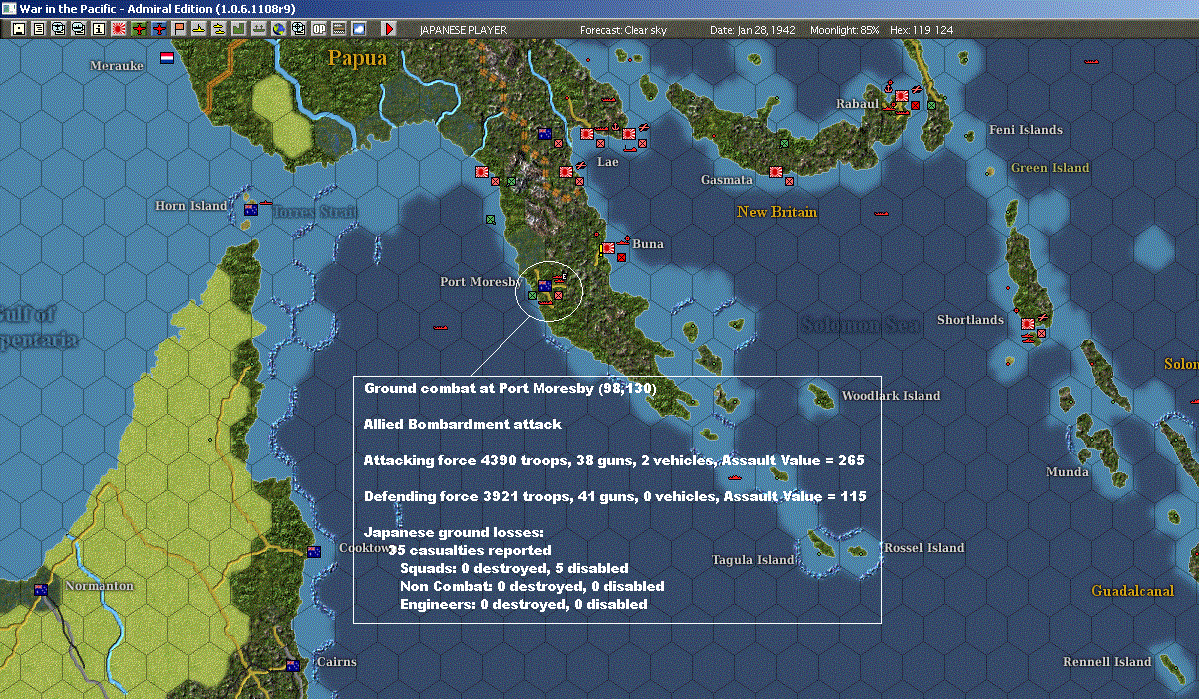Click the red play end-turn arrow
This screenshot has width=1199, height=699.
tap(388, 29)
